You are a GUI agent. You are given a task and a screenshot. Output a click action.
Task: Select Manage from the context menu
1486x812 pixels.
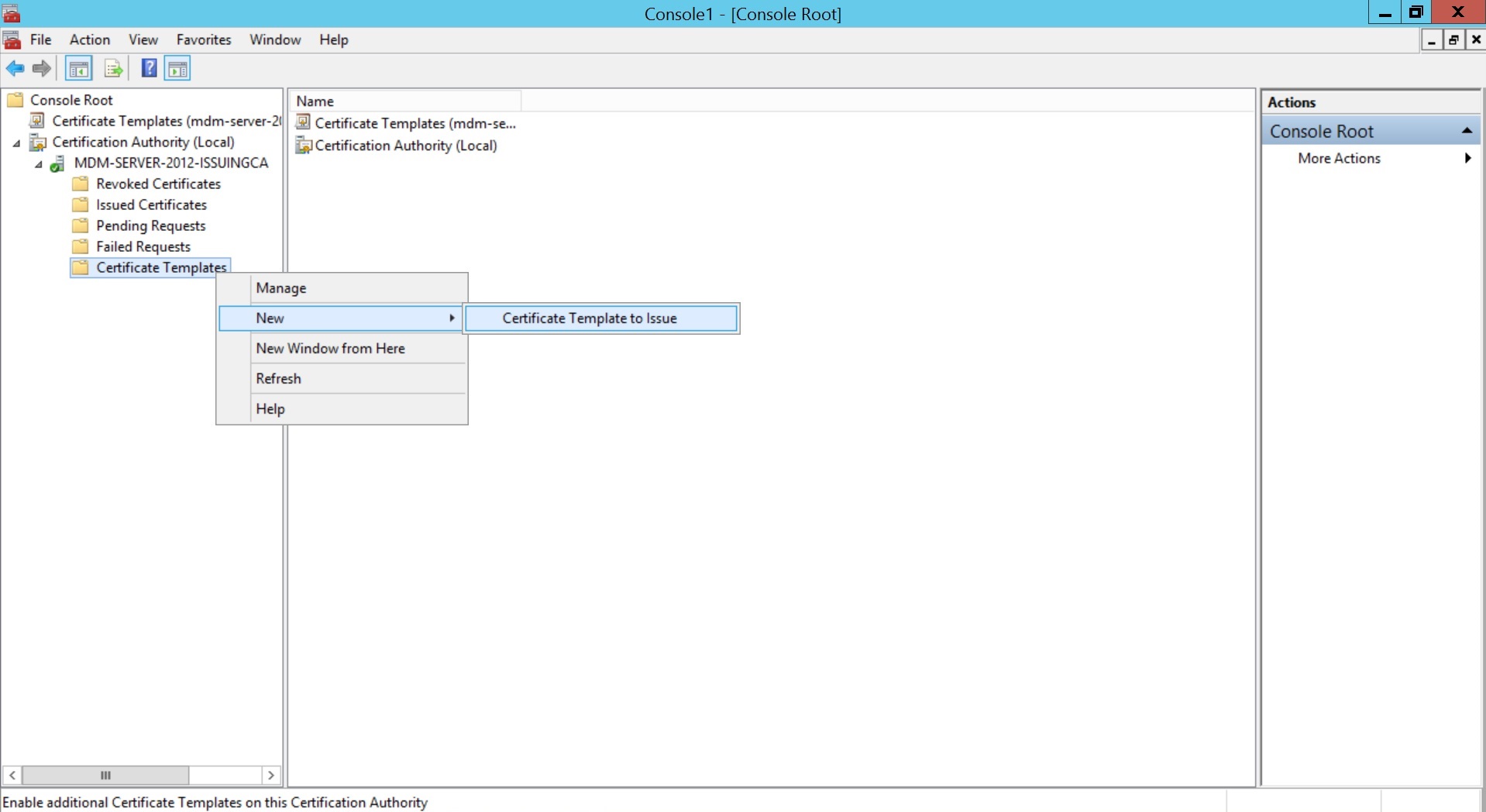pos(281,287)
